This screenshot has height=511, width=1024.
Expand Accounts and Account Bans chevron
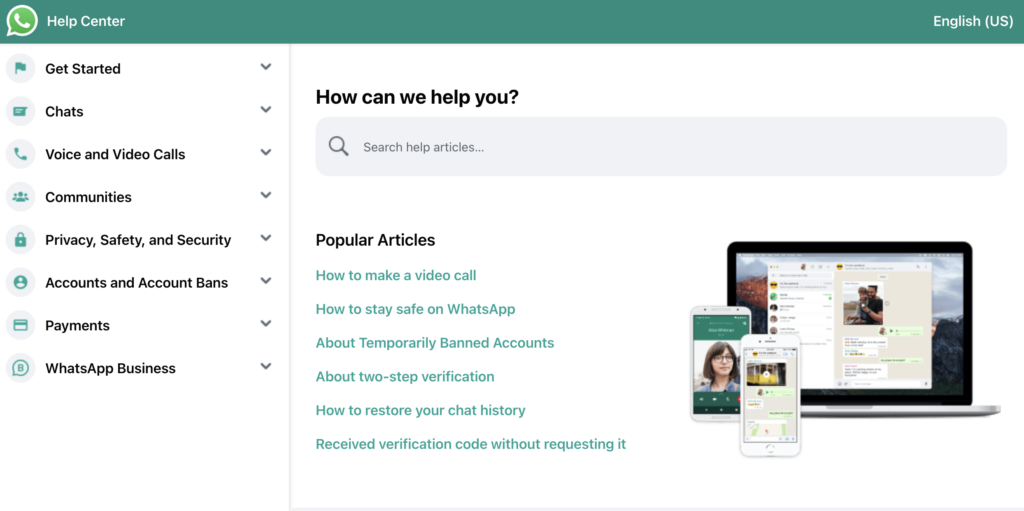tap(266, 280)
